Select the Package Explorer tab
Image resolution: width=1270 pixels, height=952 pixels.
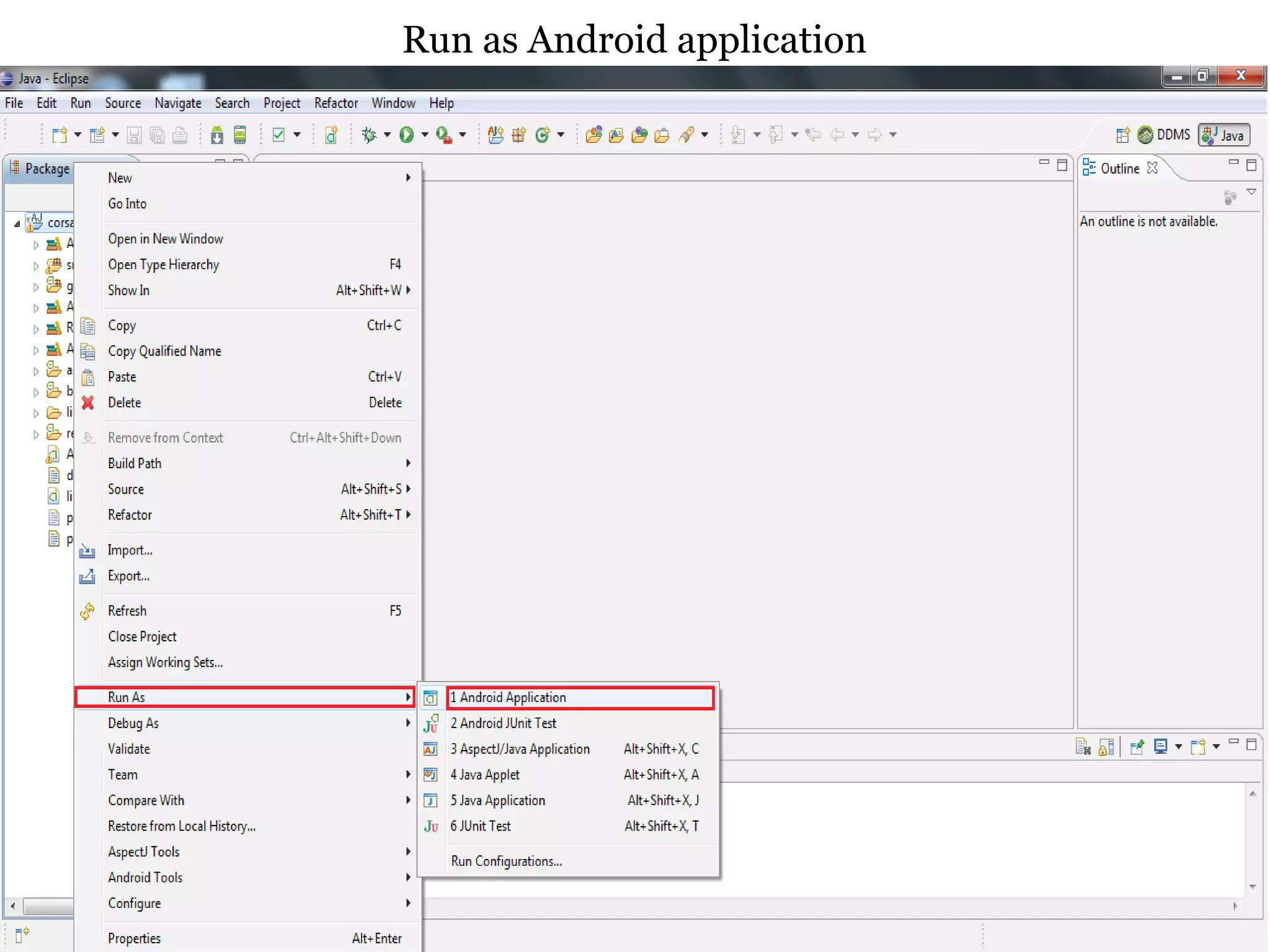click(40, 169)
